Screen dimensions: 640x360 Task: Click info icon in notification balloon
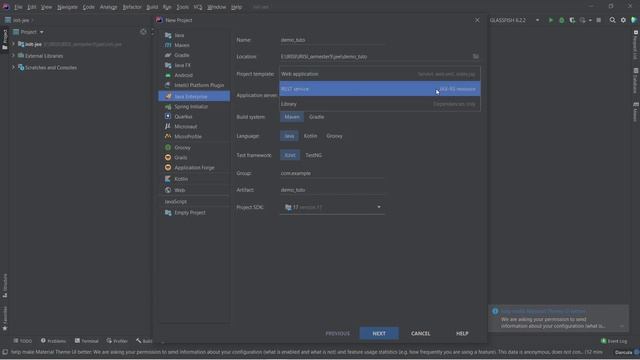(x=495, y=311)
